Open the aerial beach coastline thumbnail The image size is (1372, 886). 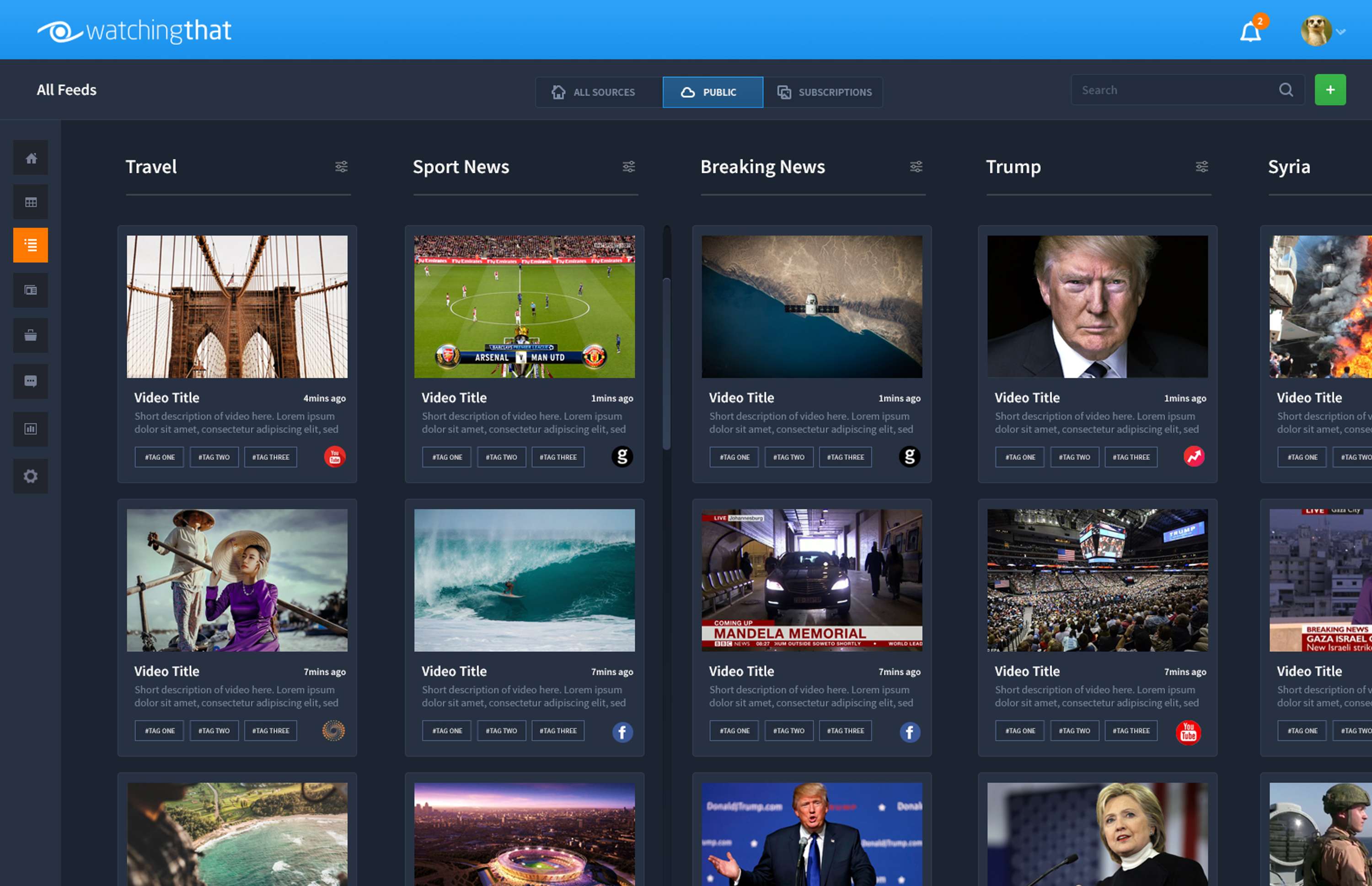[237, 834]
